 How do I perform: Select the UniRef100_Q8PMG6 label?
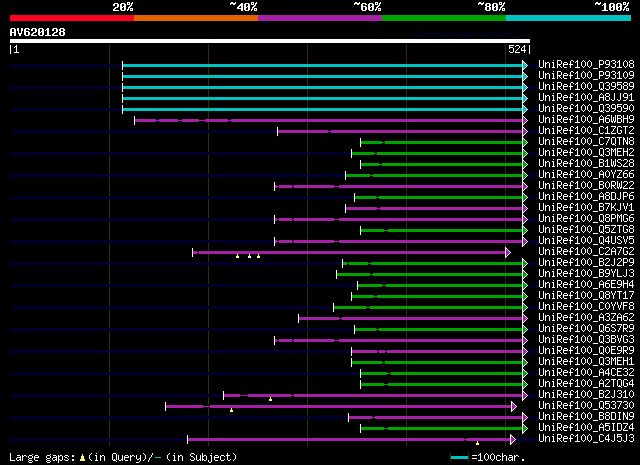click(586, 219)
